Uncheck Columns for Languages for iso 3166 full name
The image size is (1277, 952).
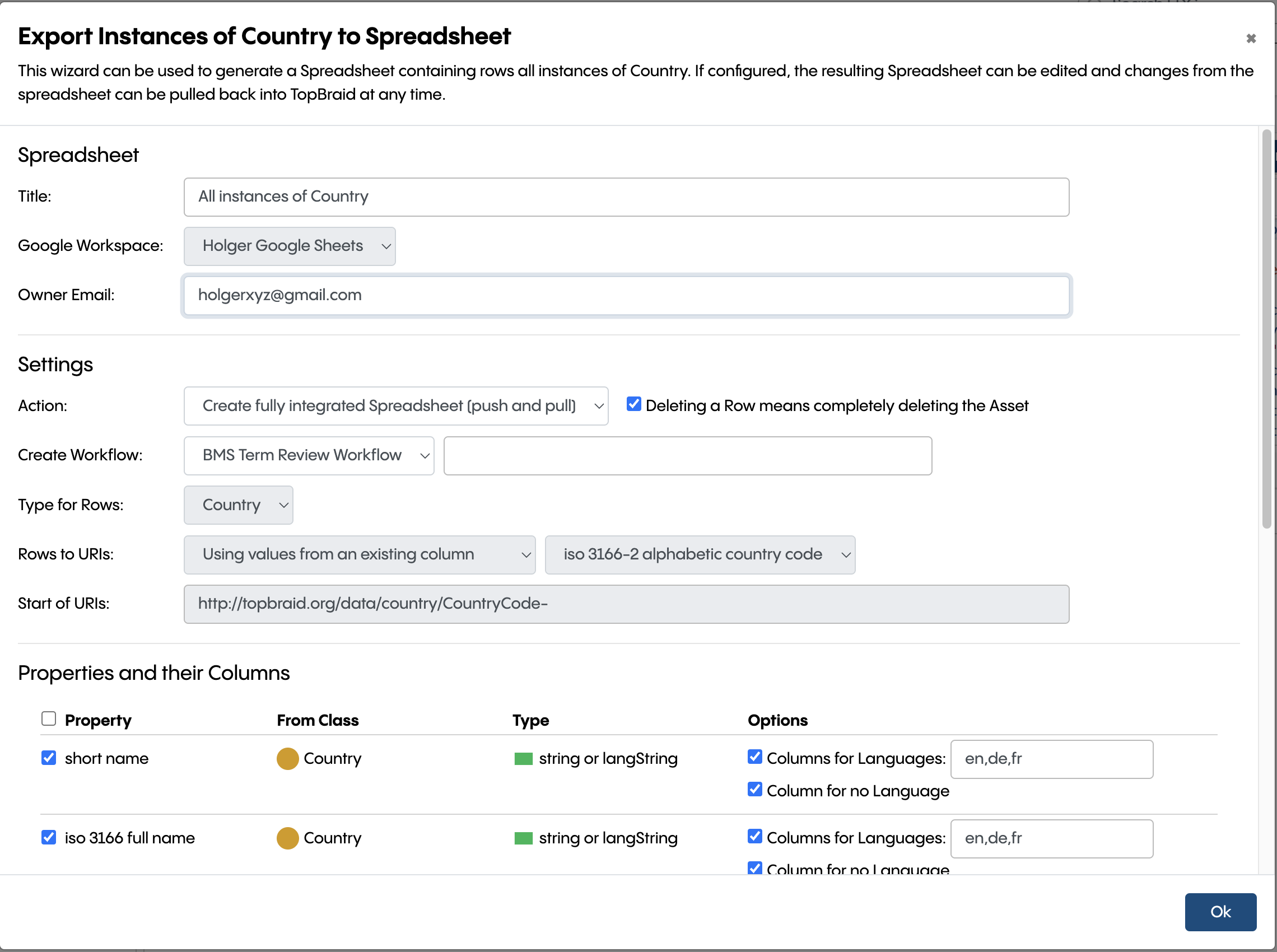[754, 836]
